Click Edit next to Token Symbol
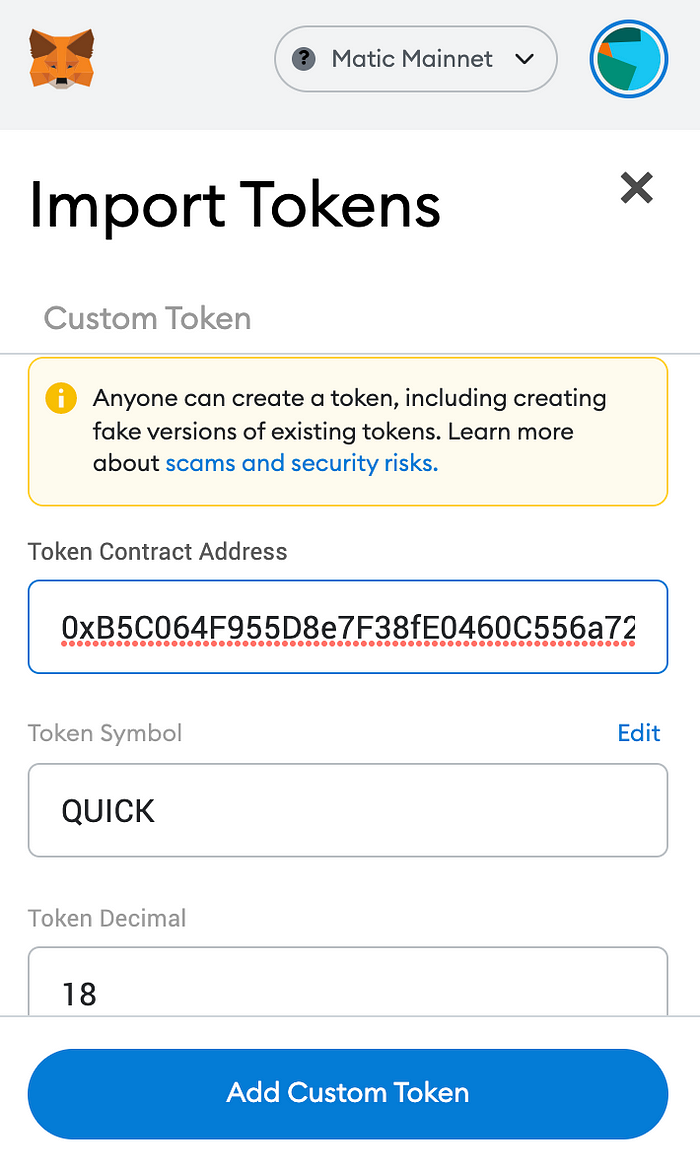This screenshot has height=1159, width=700. (x=638, y=733)
